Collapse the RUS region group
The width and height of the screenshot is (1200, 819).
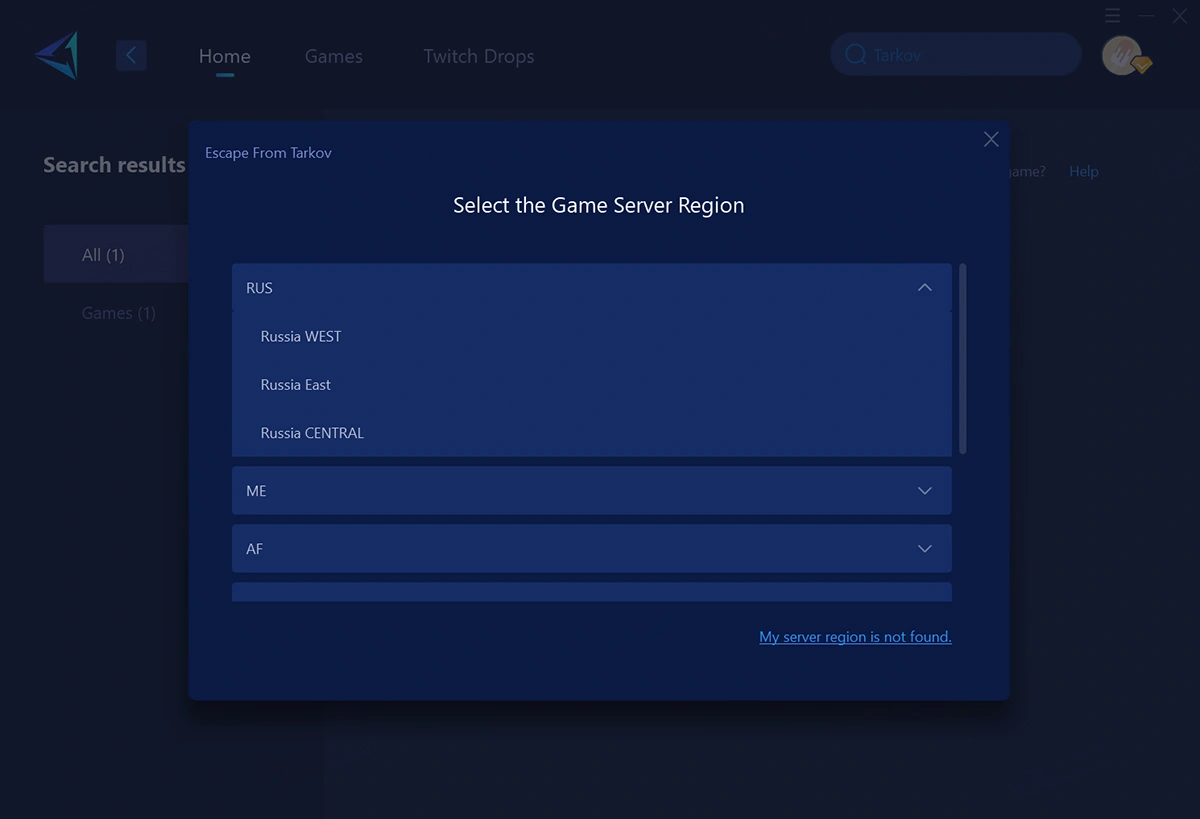[x=924, y=288]
